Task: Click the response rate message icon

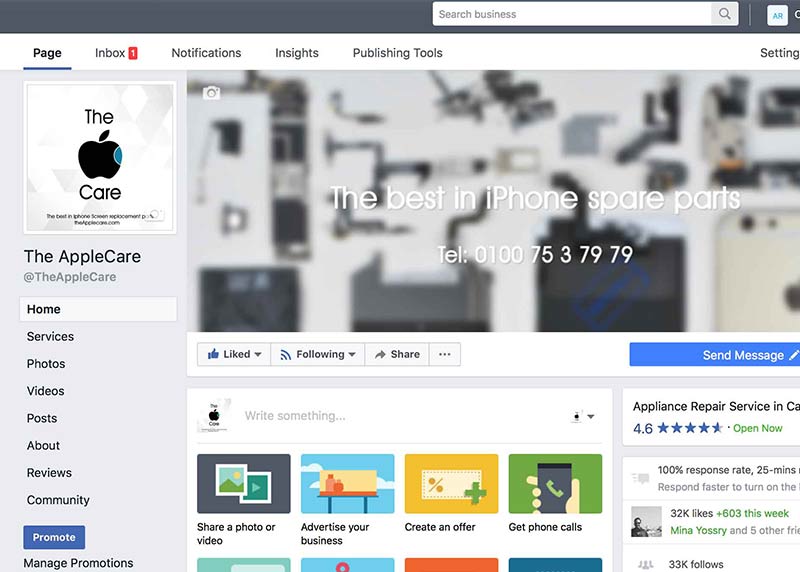Action: pos(640,478)
